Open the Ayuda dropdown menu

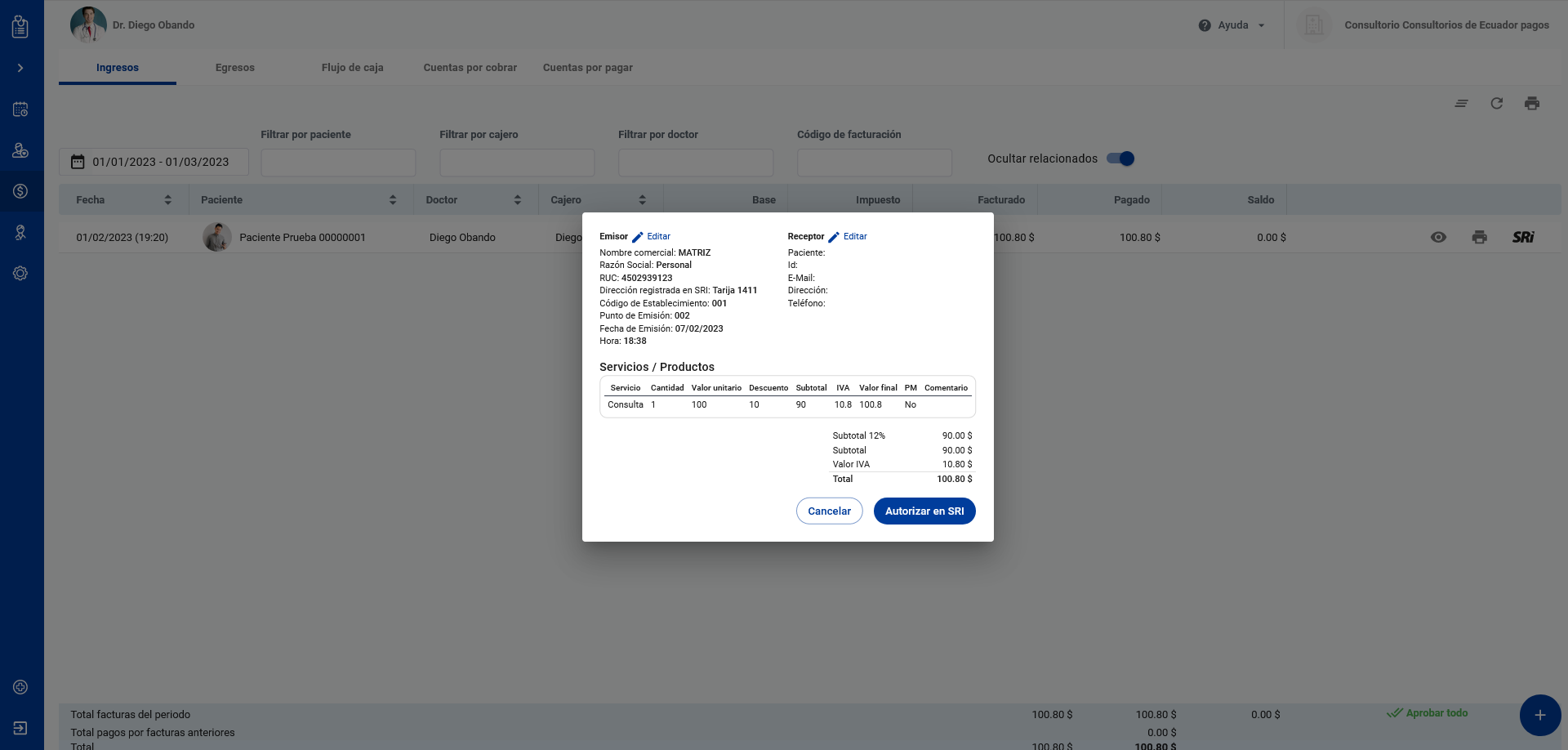1232,25
